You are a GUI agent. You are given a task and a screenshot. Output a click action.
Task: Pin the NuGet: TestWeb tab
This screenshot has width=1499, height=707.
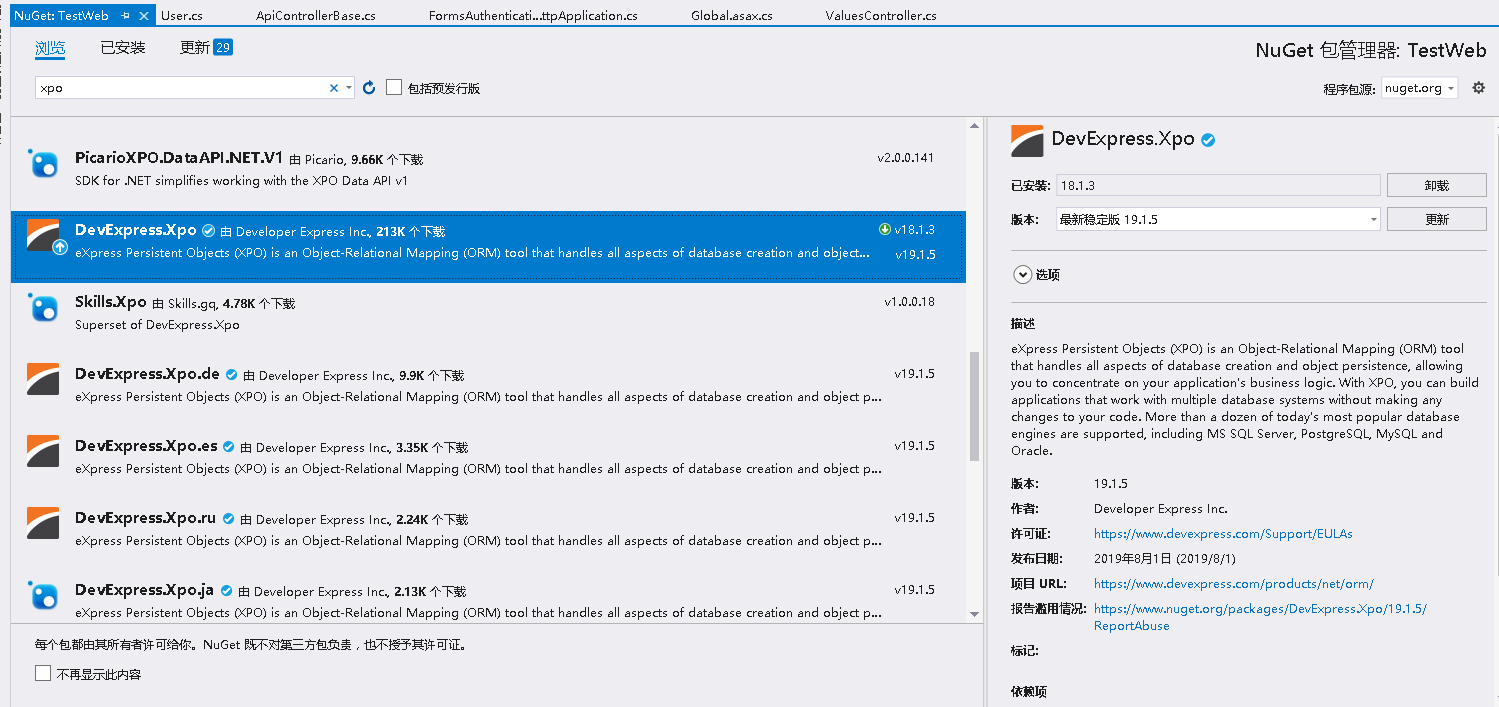pyautogui.click(x=125, y=16)
